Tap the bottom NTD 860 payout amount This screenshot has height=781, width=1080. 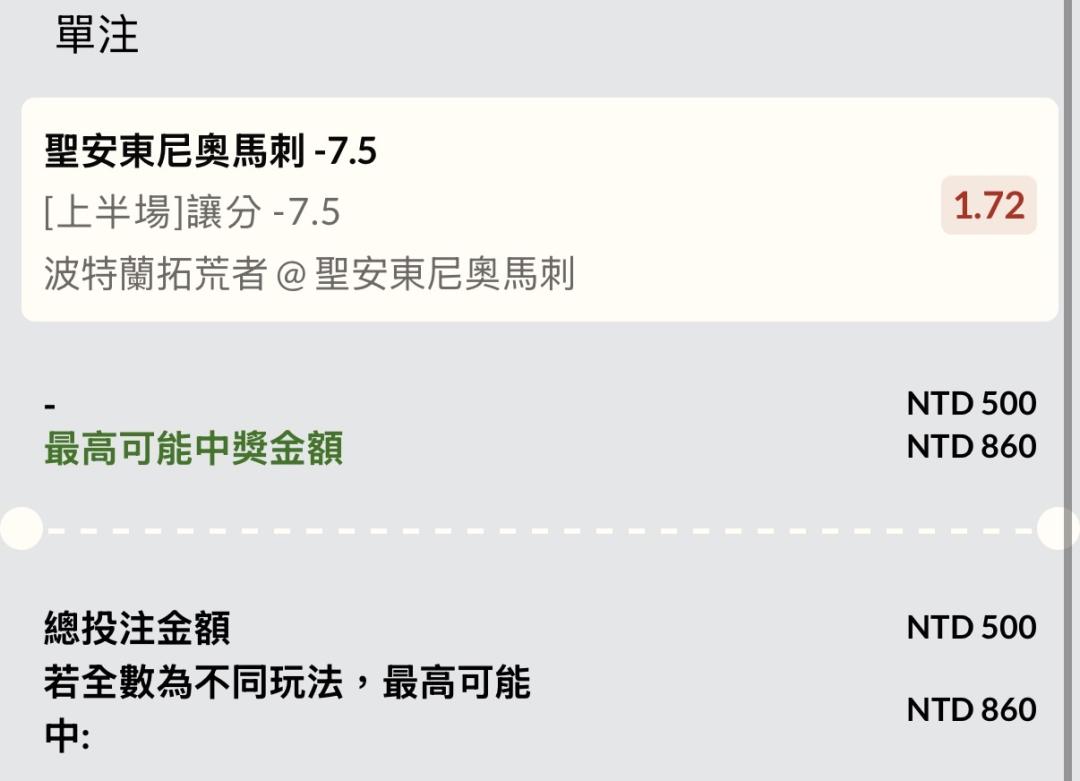971,710
